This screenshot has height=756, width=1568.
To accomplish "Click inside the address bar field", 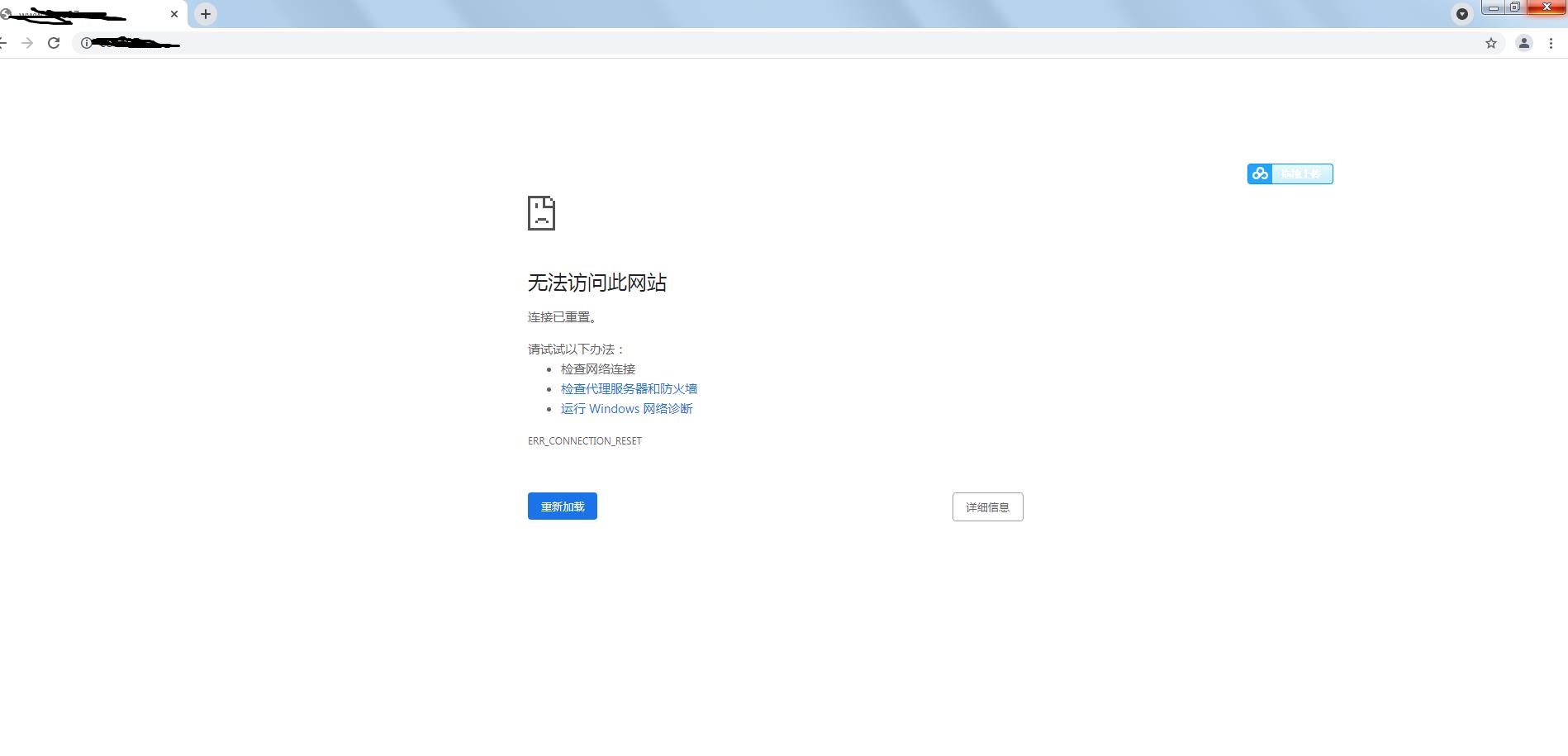I will 413,43.
